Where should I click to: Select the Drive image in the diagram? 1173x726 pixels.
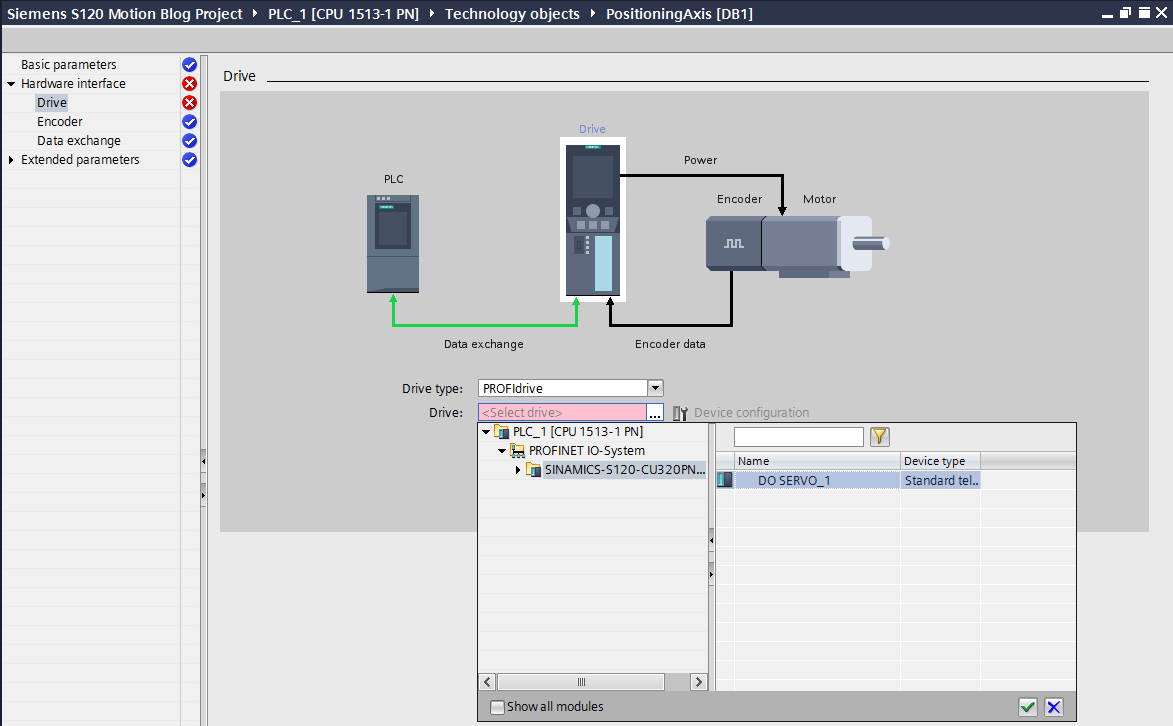pos(592,219)
